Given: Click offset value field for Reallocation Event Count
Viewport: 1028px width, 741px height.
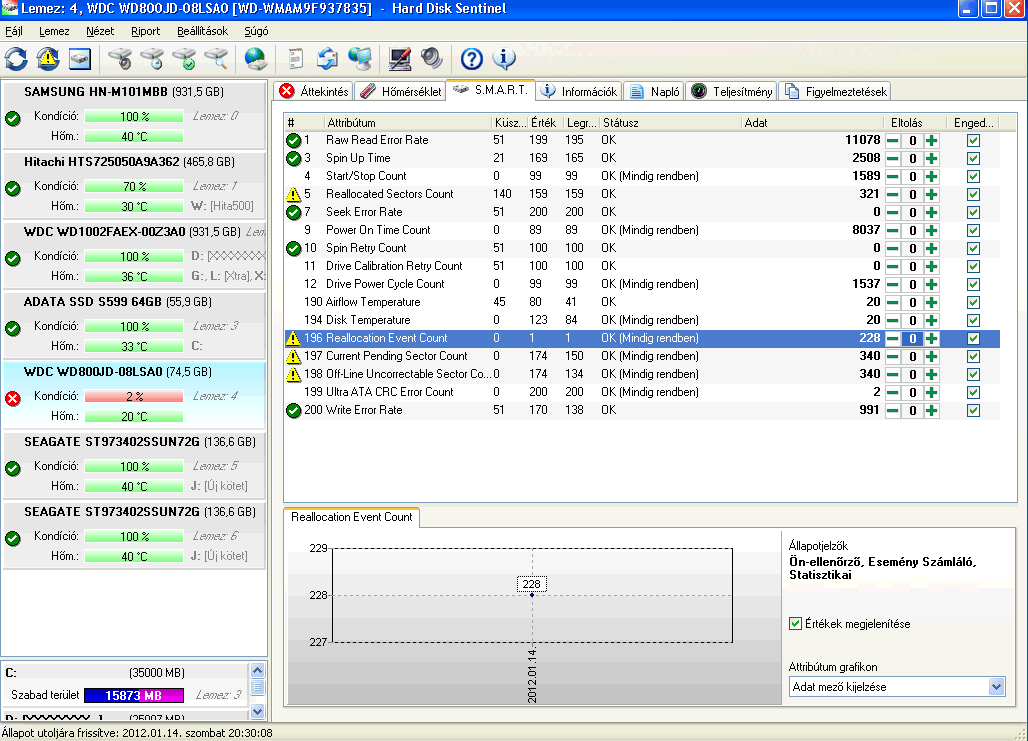Looking at the screenshot, I should (912, 338).
